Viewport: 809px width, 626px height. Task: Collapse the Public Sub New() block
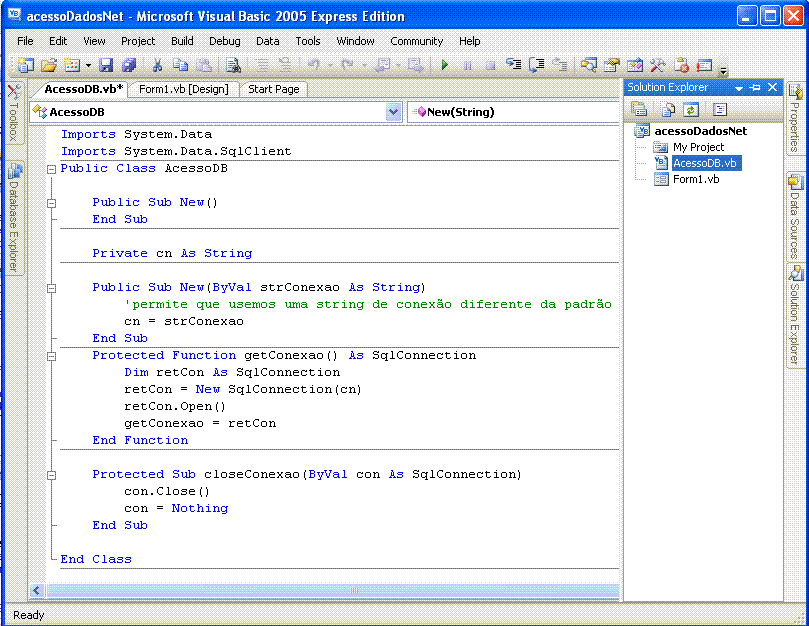51,203
